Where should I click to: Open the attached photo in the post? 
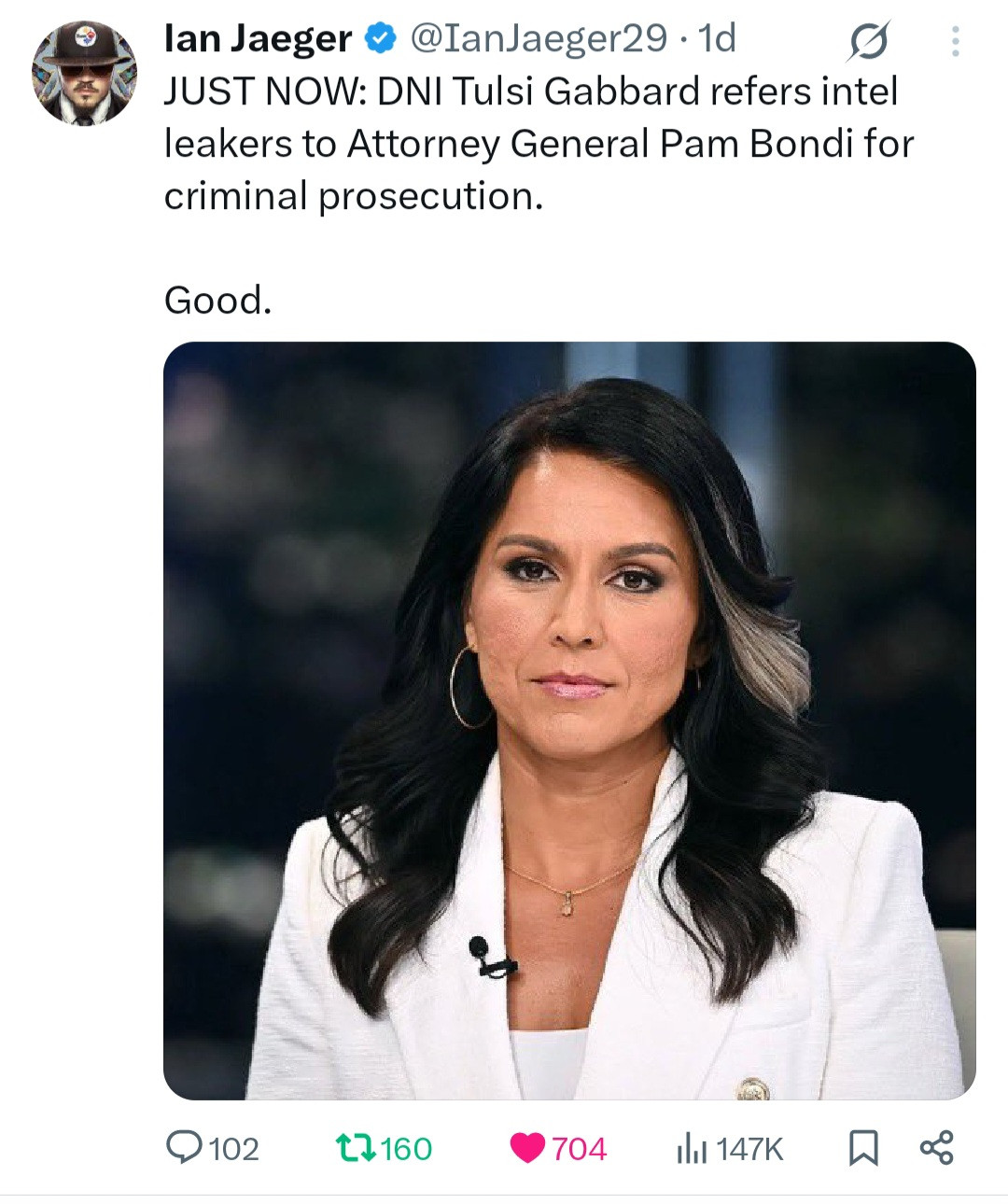coord(569,721)
